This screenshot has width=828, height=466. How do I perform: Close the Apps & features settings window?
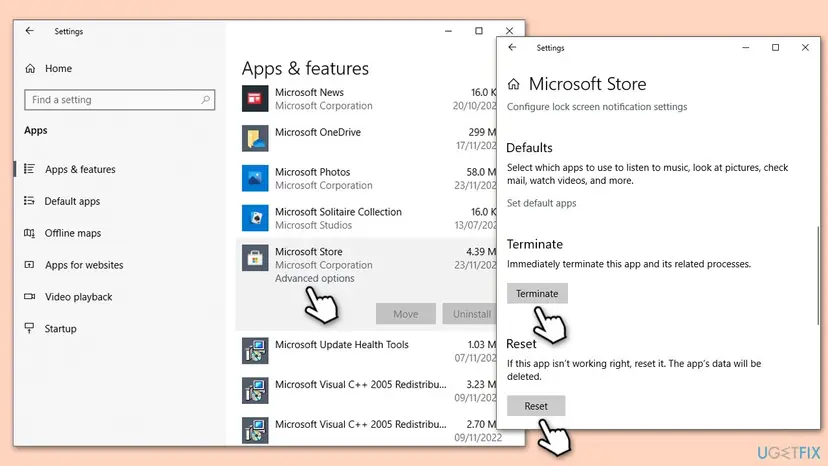[509, 31]
